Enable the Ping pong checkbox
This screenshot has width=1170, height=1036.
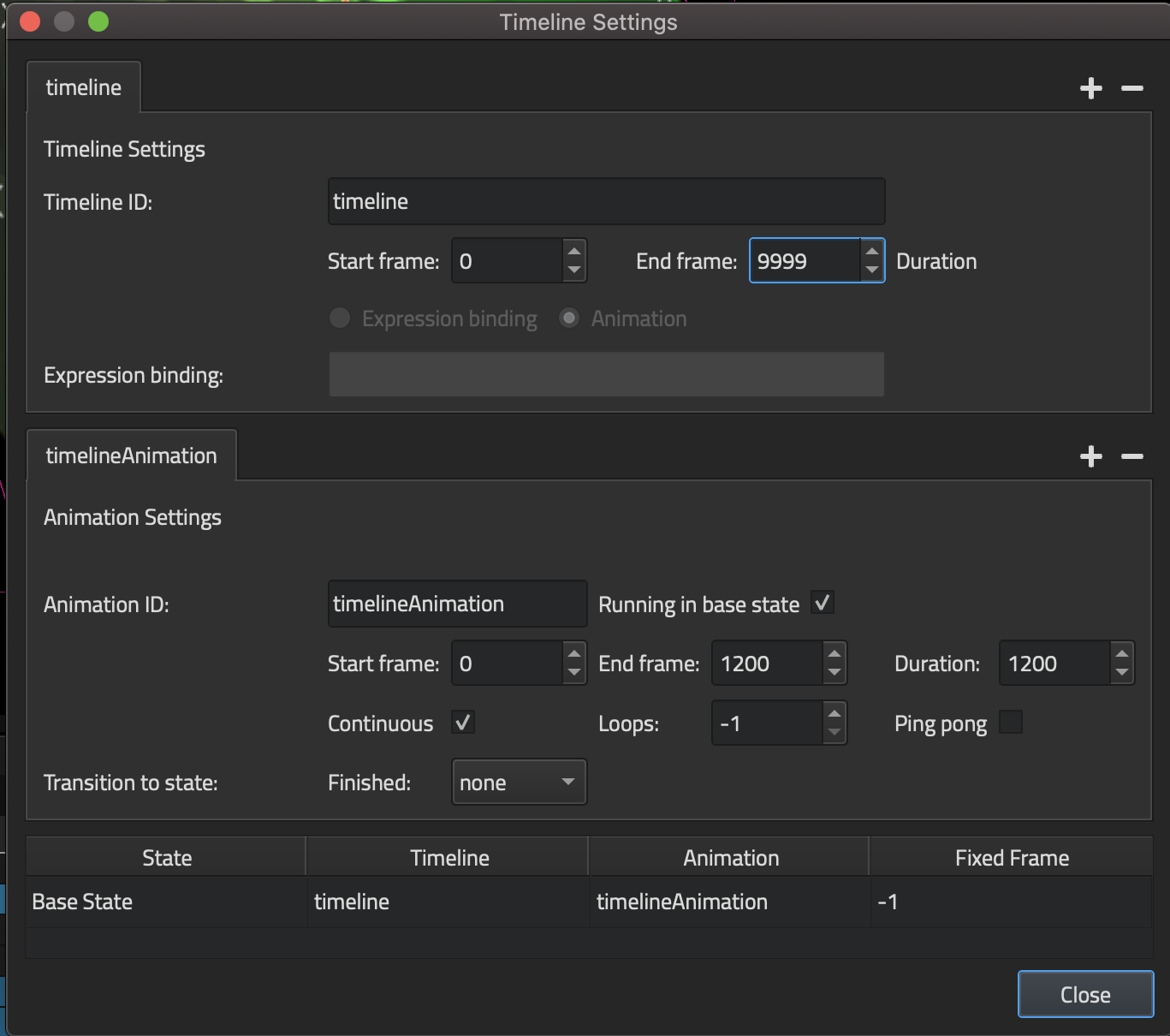point(1011,723)
